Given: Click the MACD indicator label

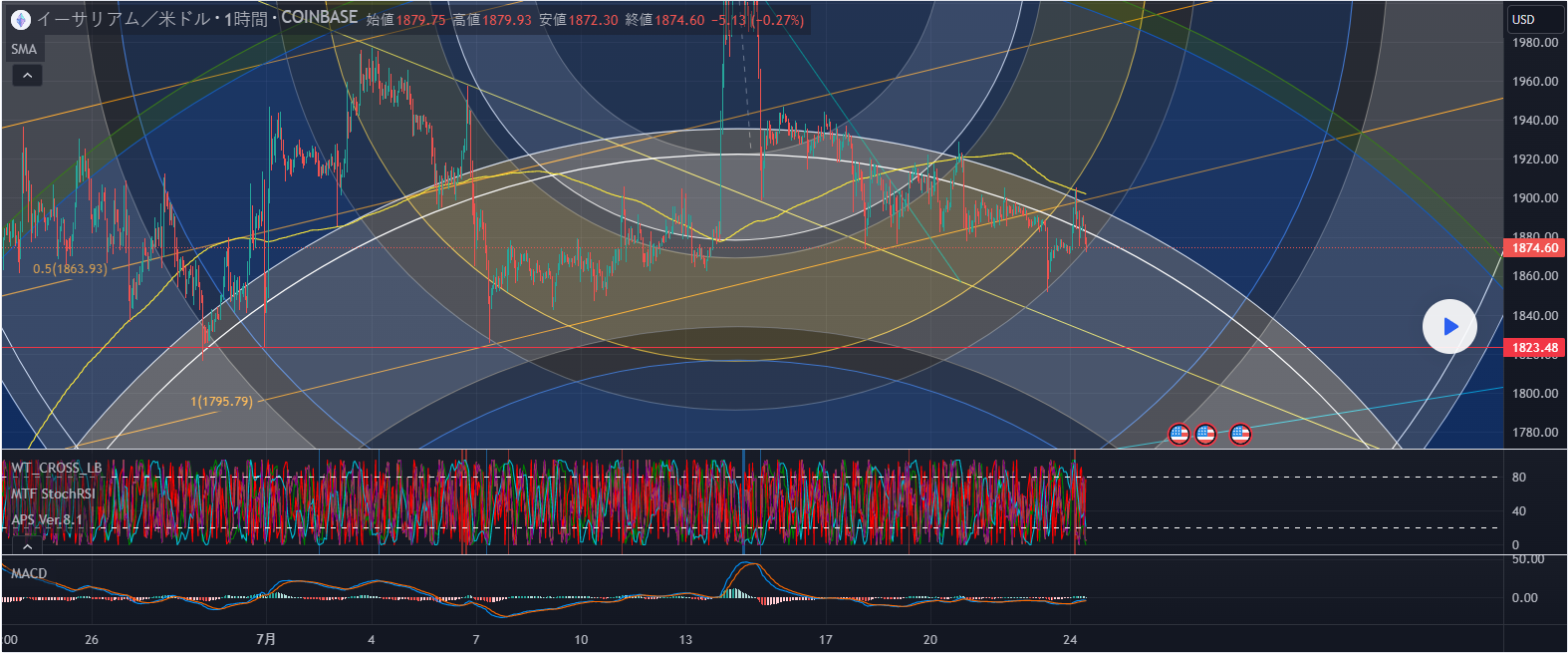Looking at the screenshot, I should [x=29, y=573].
